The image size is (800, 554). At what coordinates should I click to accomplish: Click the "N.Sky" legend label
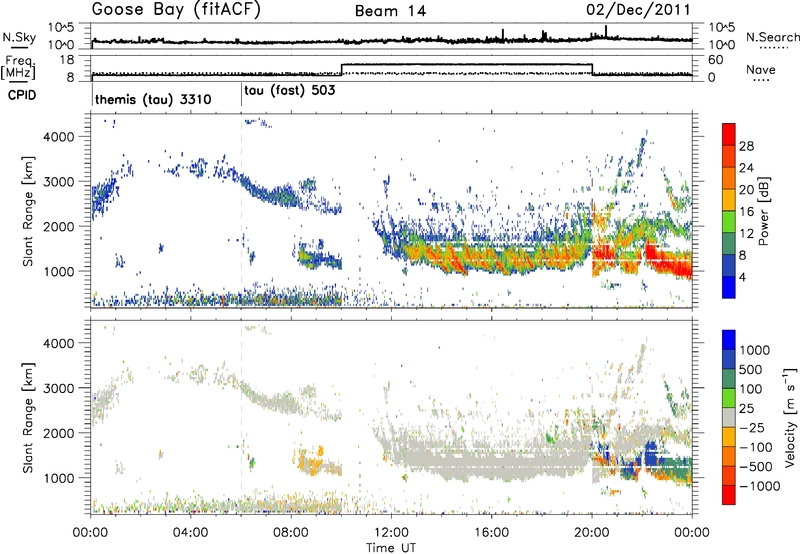point(19,37)
